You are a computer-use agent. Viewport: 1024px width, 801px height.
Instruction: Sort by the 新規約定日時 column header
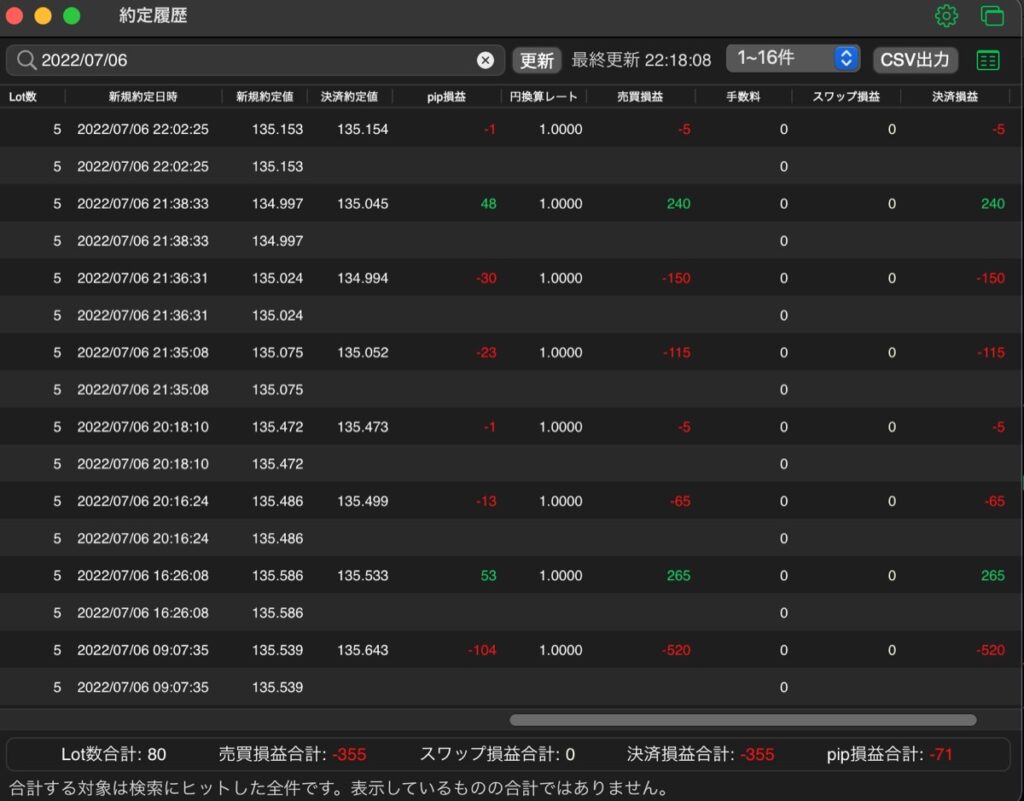143,97
